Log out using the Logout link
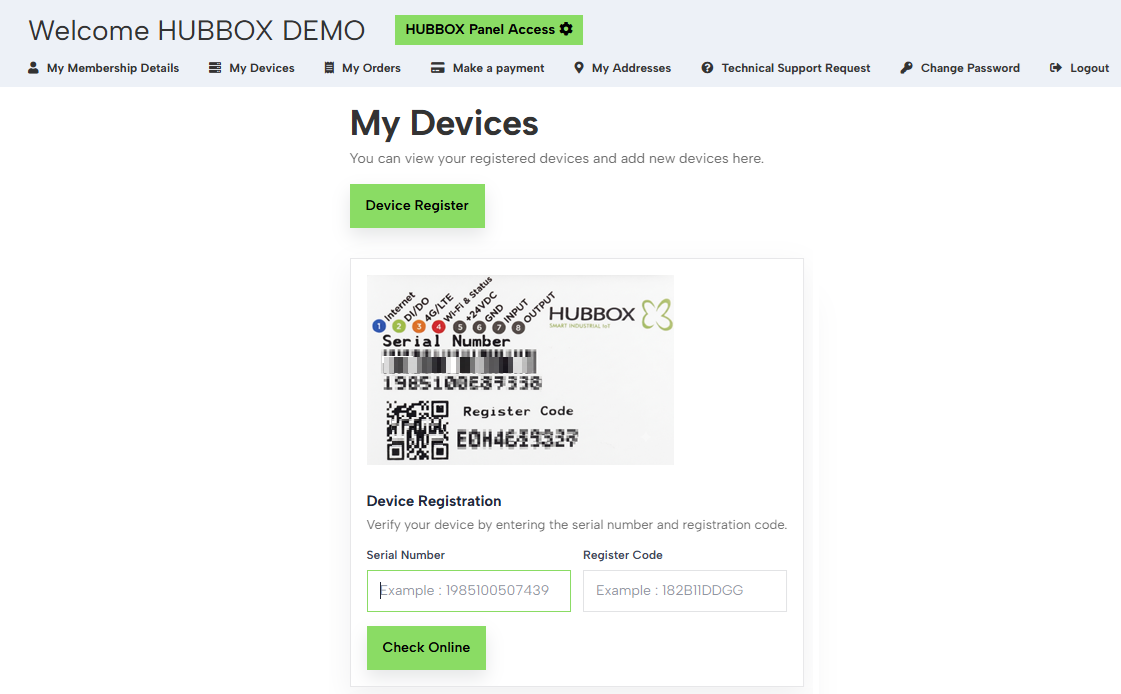 (1080, 68)
